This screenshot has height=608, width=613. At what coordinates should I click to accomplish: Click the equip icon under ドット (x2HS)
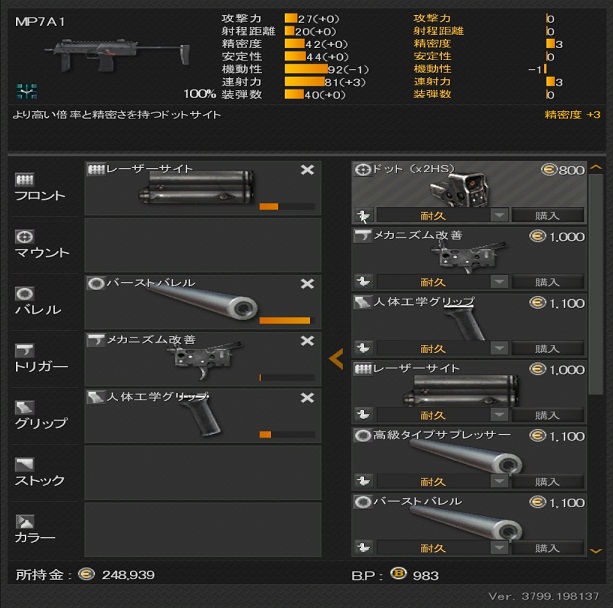pos(364,215)
